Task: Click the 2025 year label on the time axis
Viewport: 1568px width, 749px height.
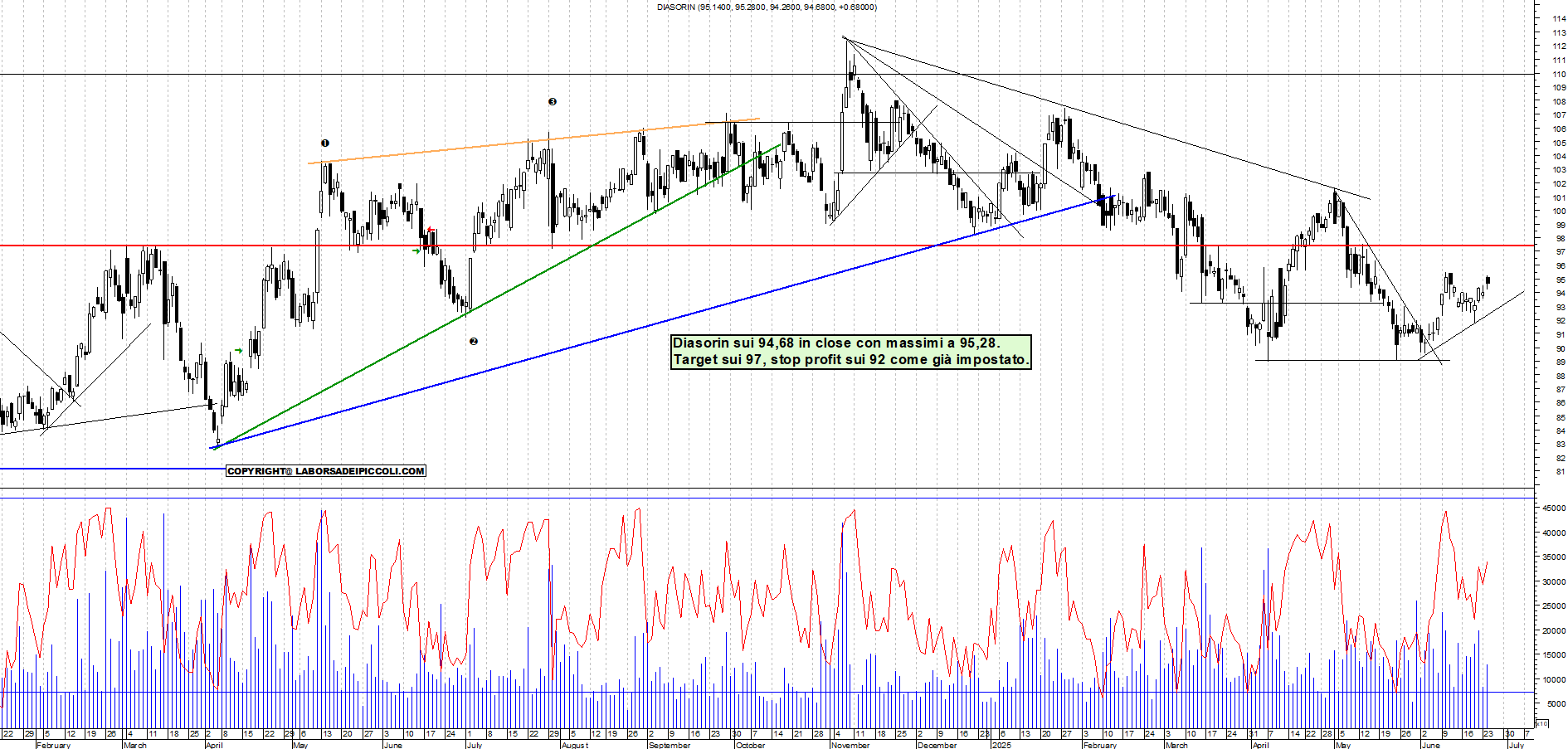Action: (x=1002, y=745)
